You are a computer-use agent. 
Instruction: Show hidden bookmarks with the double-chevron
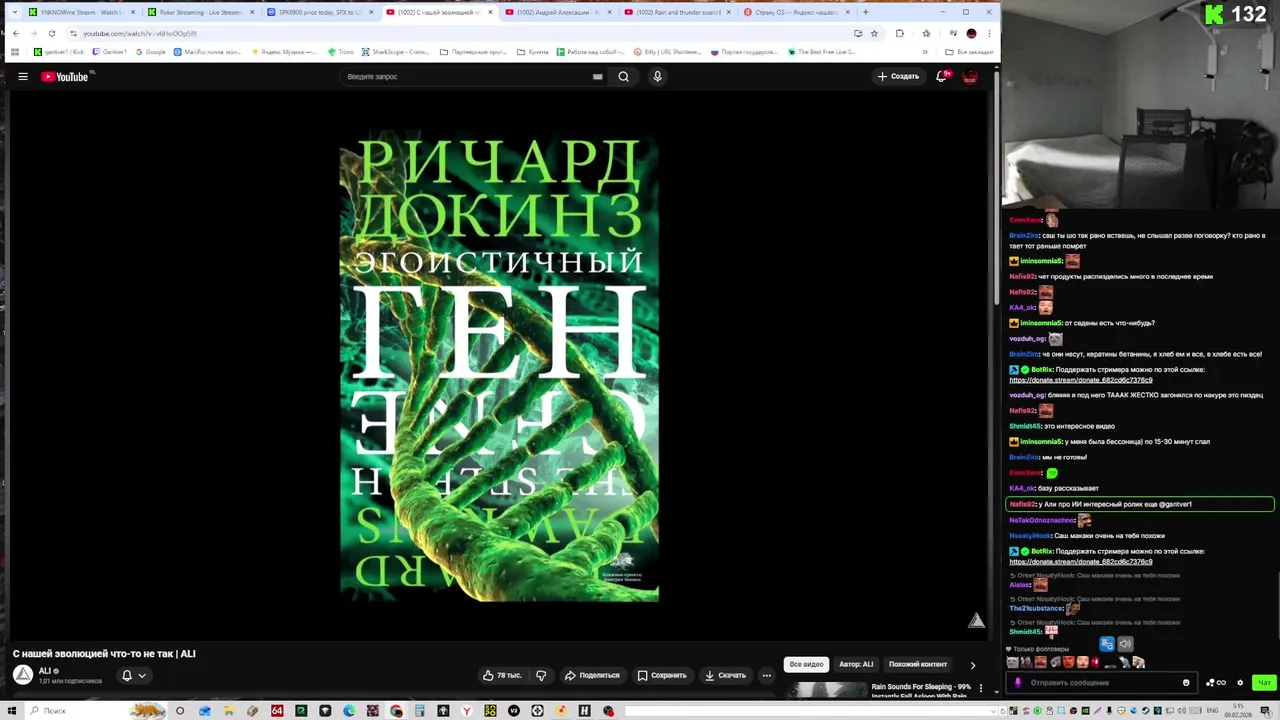(x=927, y=52)
